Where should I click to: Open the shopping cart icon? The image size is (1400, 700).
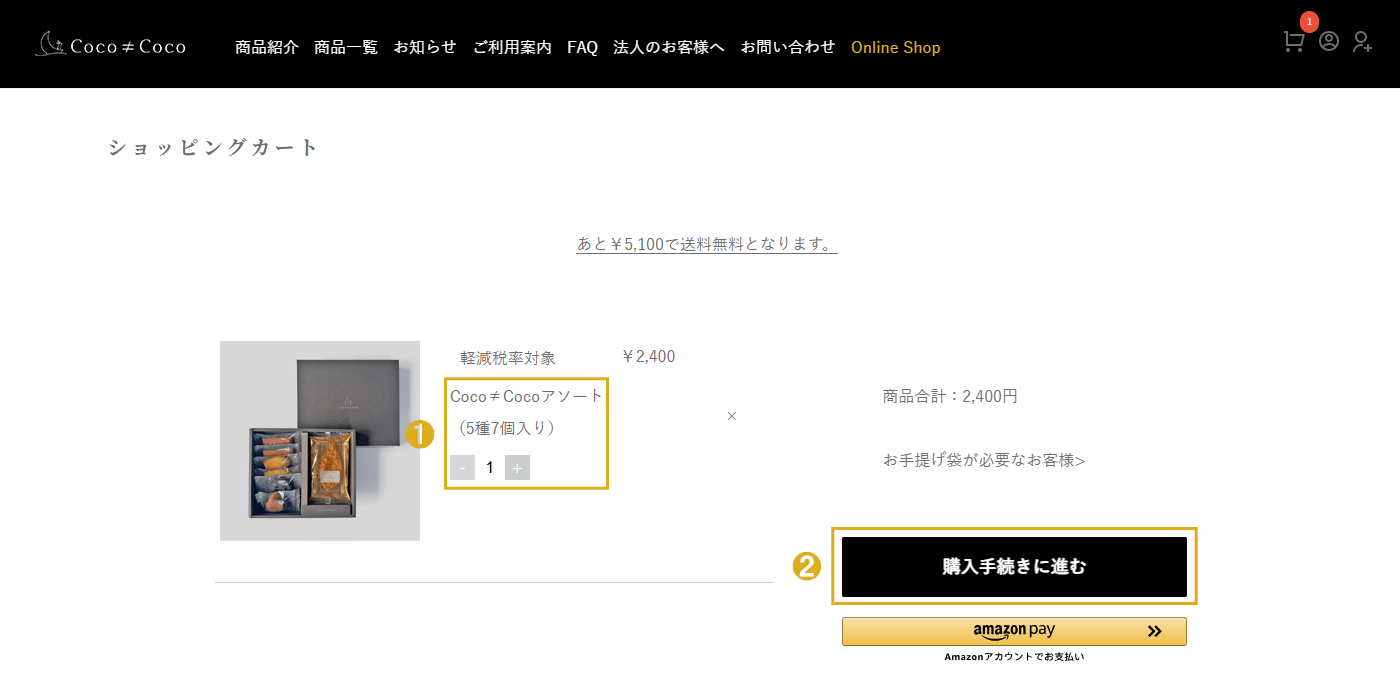click(x=1294, y=41)
